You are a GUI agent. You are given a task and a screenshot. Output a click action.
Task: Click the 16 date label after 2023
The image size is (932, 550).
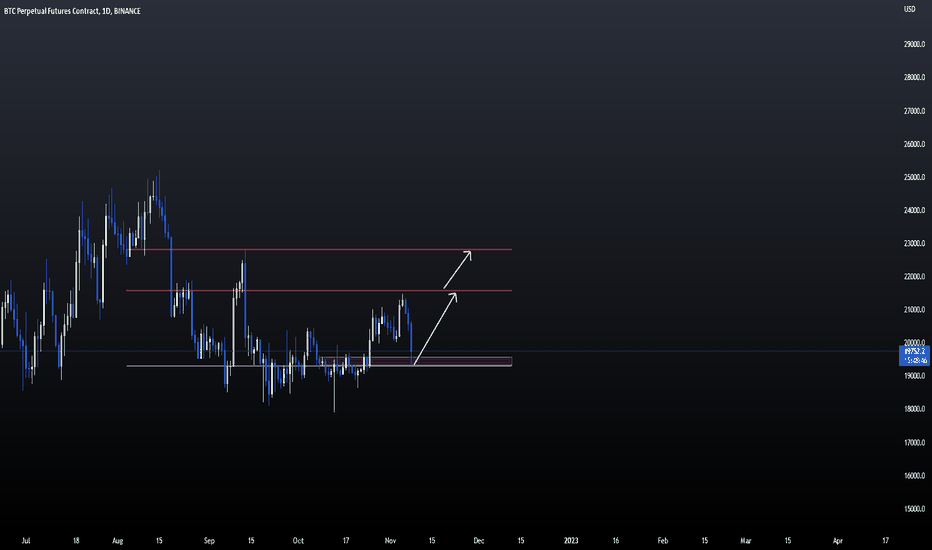point(616,540)
